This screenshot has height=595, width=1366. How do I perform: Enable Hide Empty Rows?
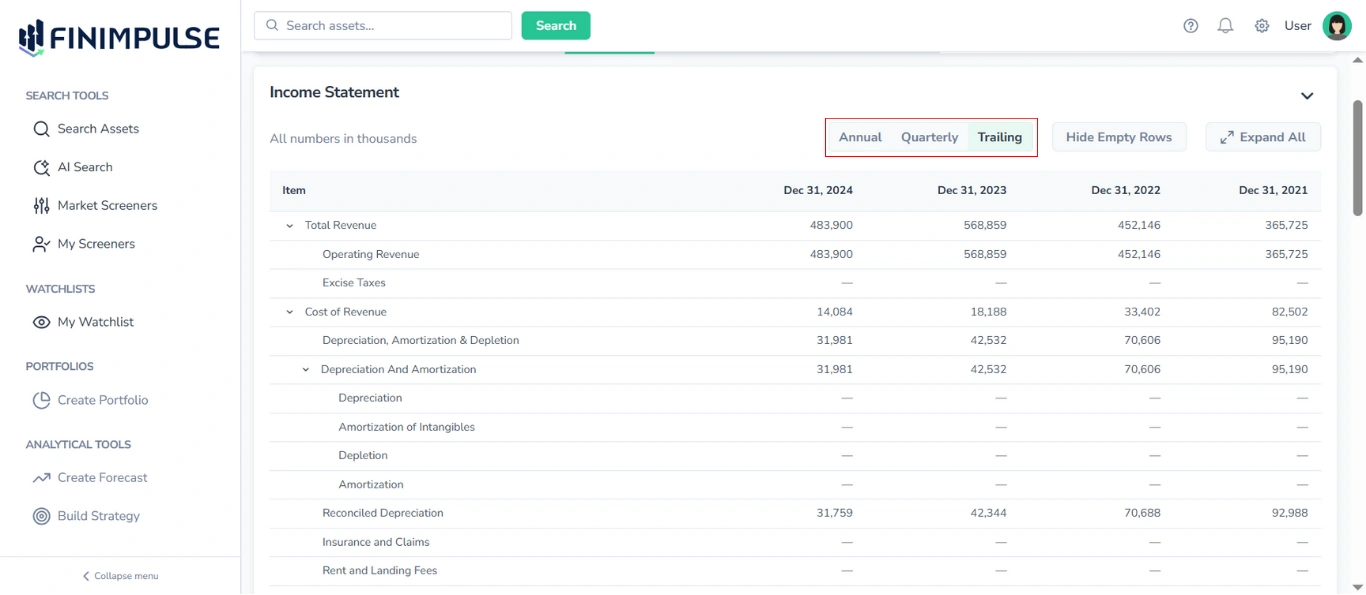[1119, 136]
